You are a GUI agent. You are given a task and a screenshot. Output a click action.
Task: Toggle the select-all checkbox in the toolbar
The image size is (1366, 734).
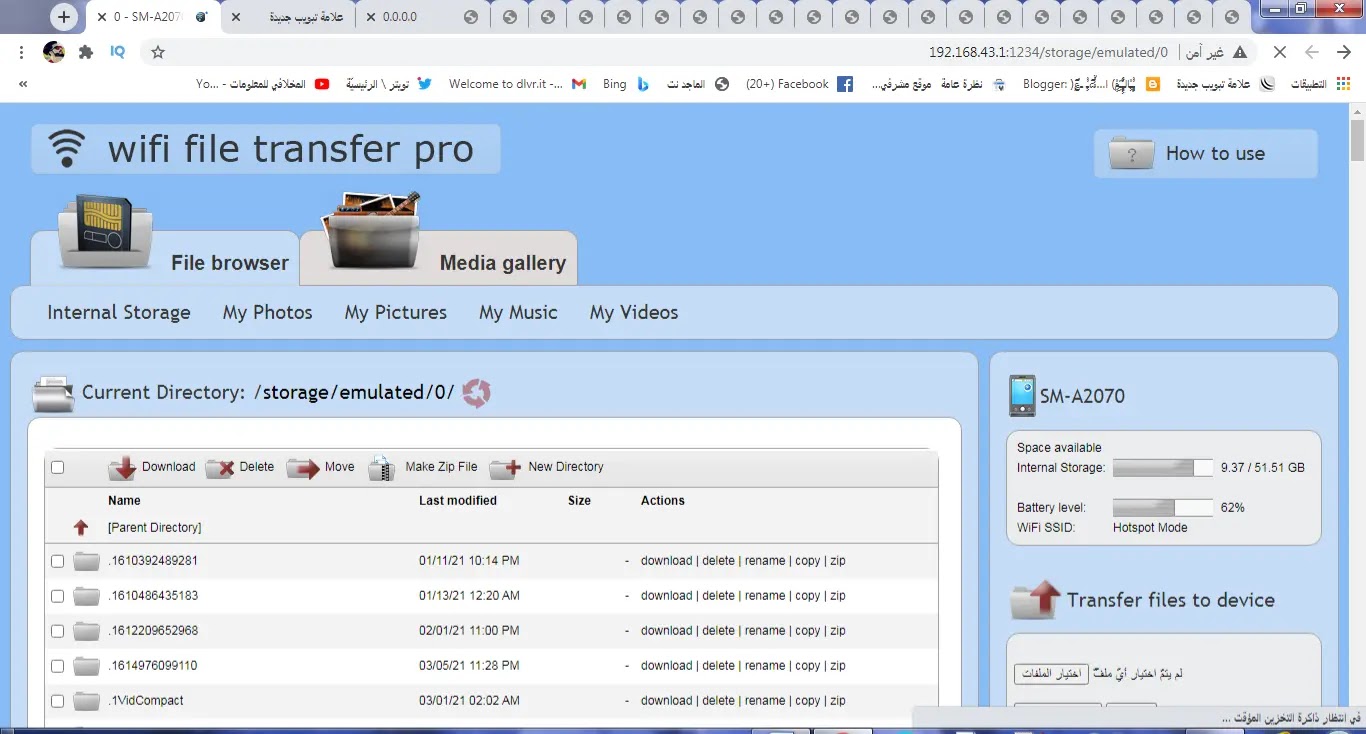point(57,467)
